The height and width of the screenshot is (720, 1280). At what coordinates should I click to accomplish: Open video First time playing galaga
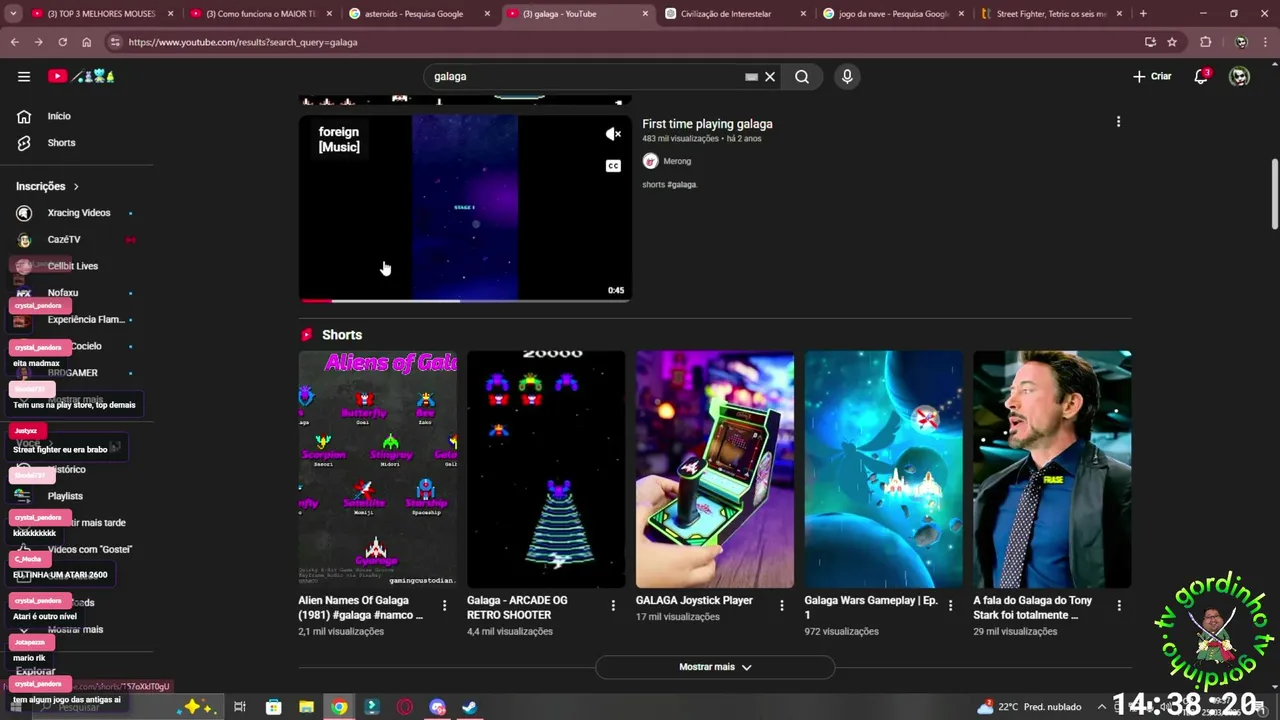click(x=707, y=124)
